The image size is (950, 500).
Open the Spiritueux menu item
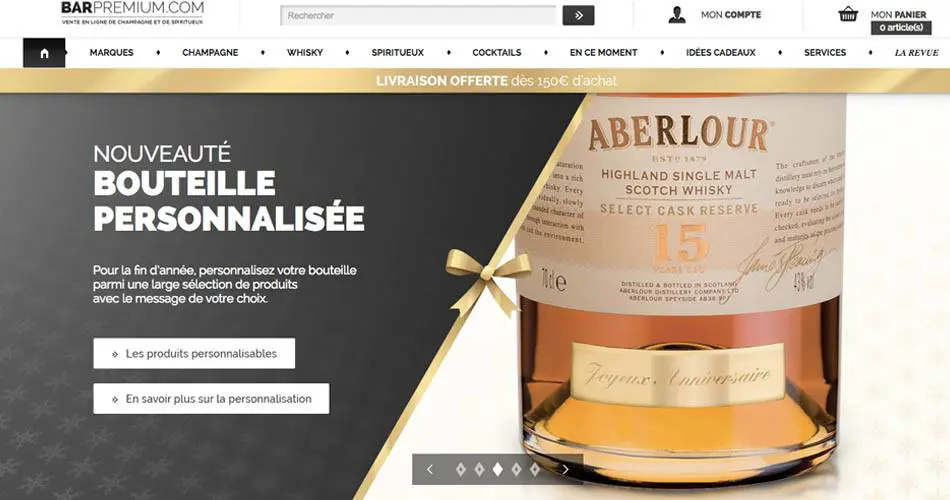(397, 53)
